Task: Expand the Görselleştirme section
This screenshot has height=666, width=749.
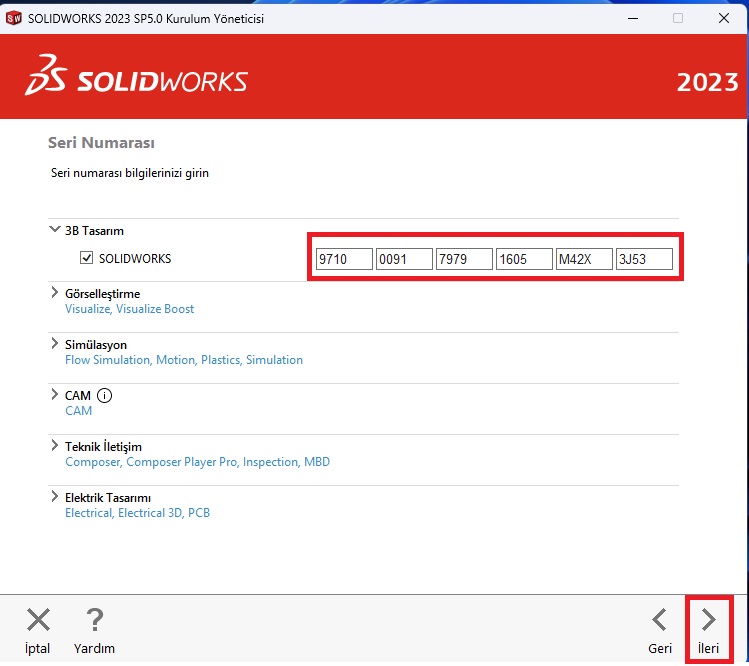Action: pyautogui.click(x=54, y=293)
